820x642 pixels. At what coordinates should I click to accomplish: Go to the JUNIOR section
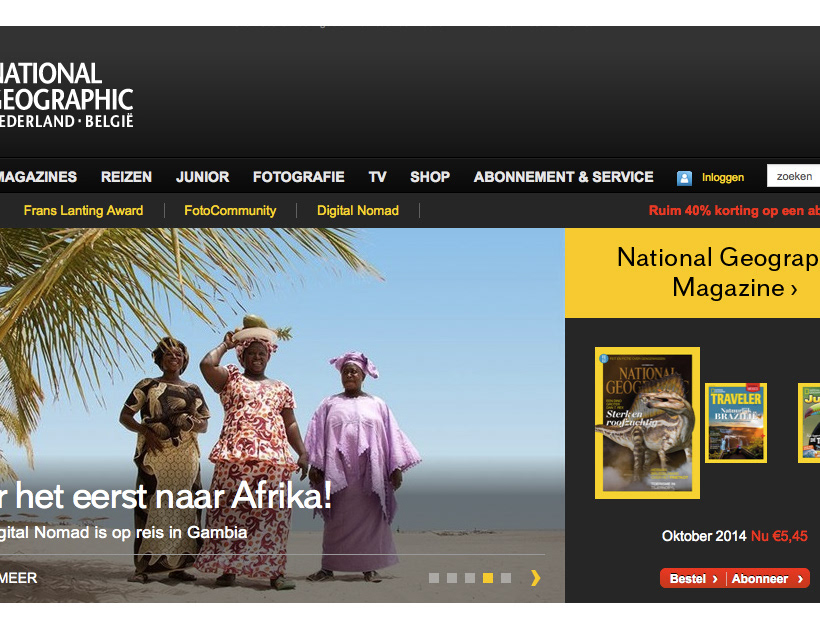click(202, 177)
